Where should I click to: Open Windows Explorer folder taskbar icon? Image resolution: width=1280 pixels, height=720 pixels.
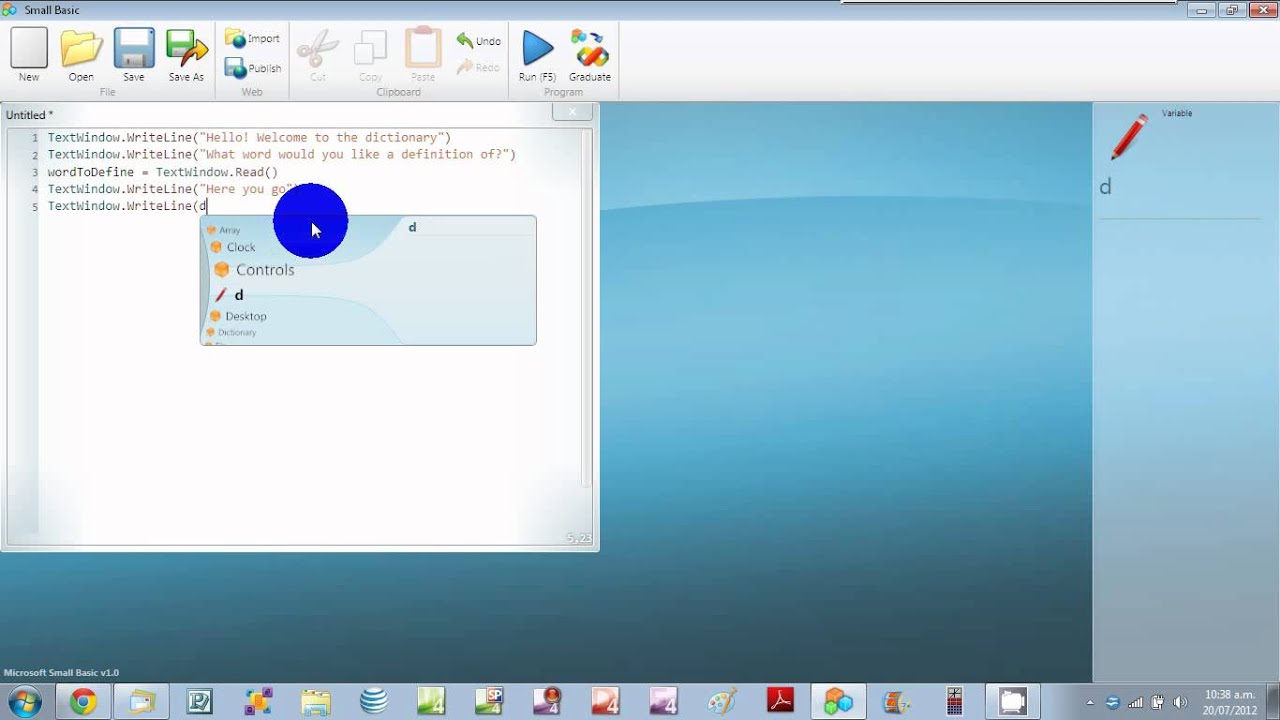click(316, 702)
